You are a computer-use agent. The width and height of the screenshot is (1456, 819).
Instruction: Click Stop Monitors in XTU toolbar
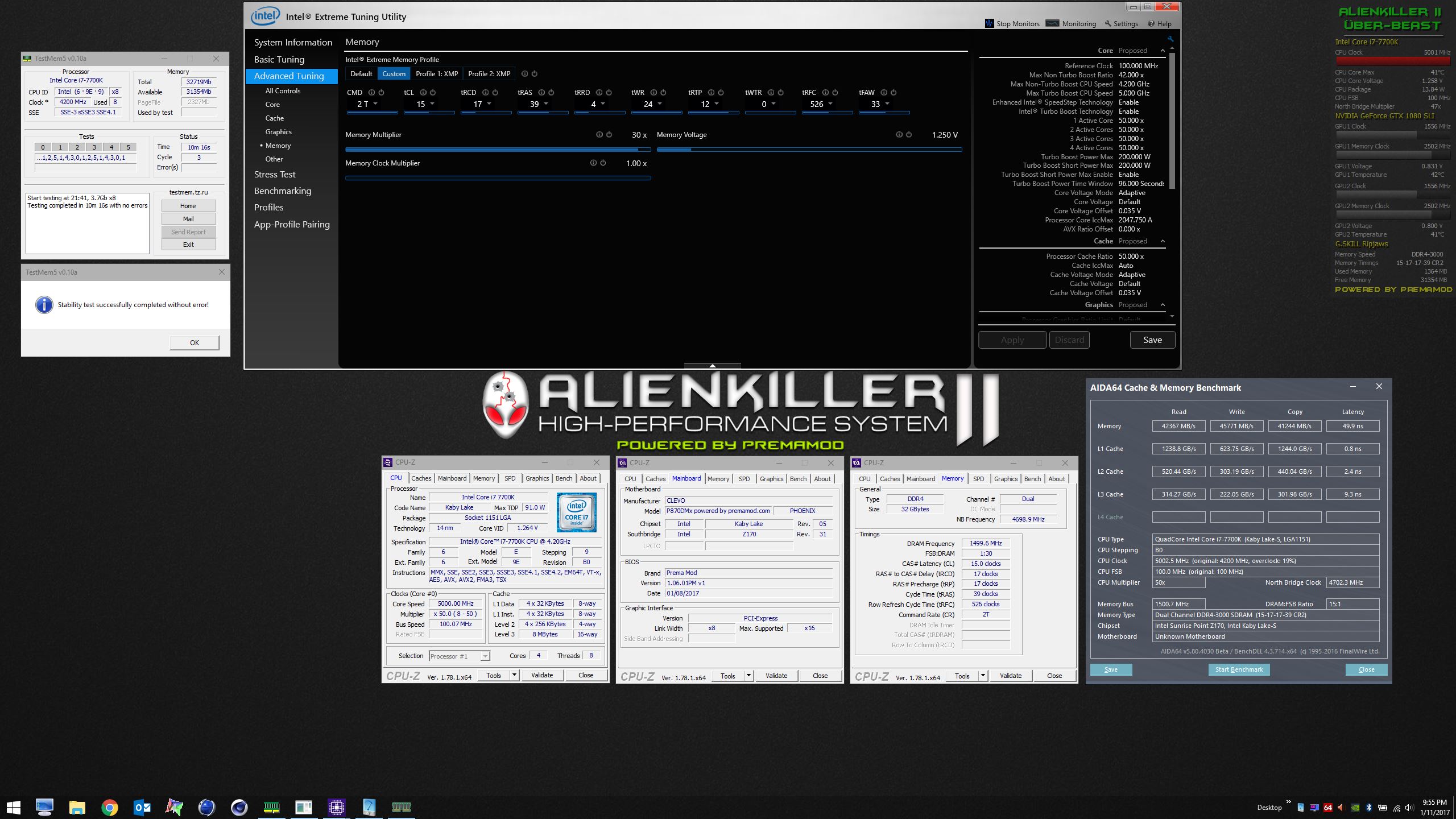coord(1012,24)
